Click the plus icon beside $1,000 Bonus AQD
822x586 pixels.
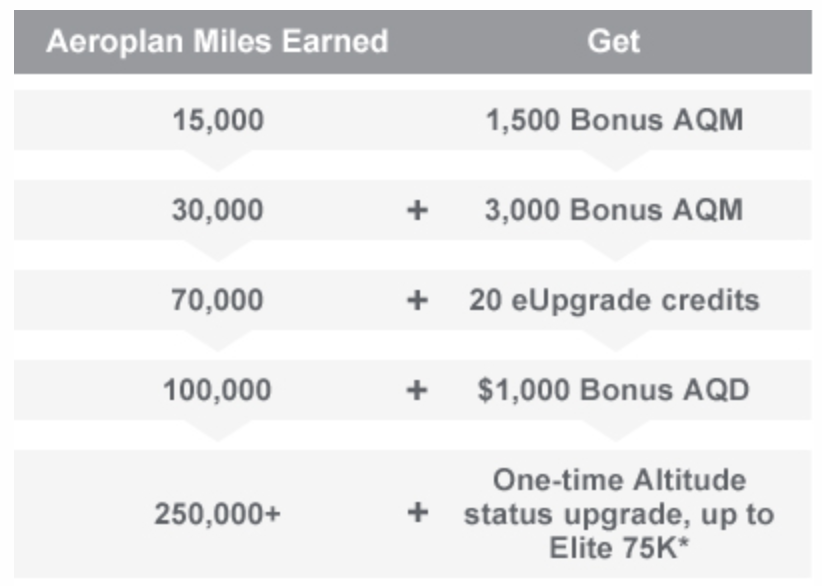coord(417,390)
